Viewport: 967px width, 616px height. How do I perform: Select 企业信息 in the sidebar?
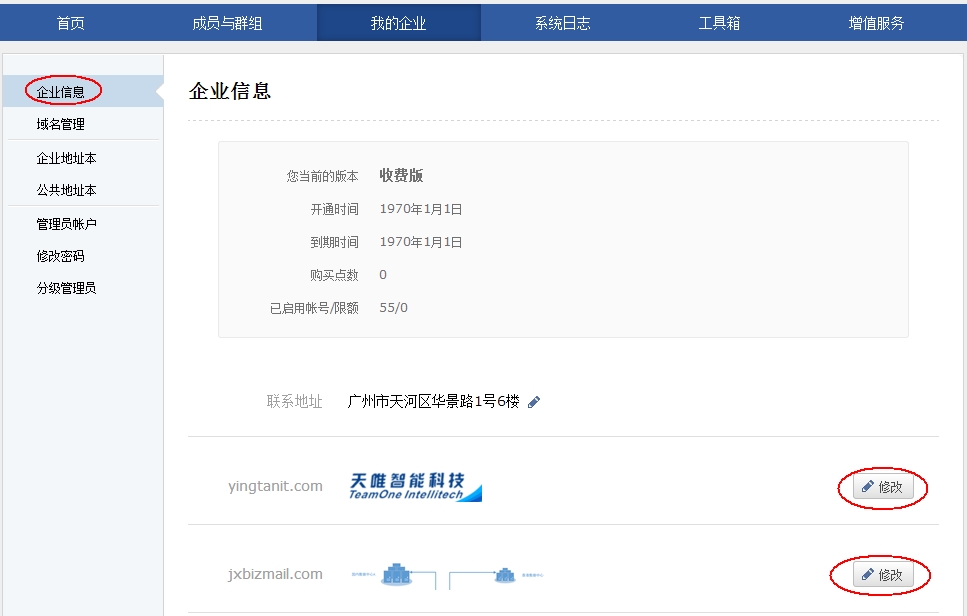[x=61, y=92]
